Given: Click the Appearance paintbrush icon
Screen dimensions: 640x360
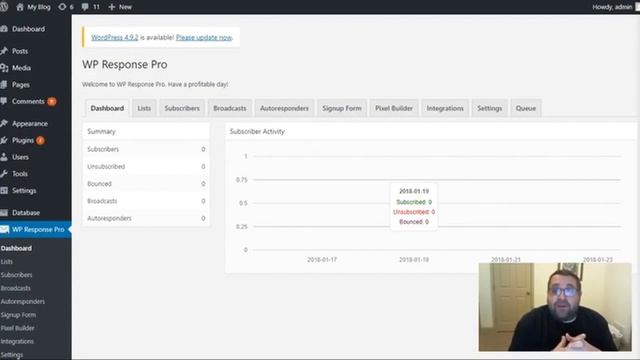Looking at the screenshot, I should [4, 123].
